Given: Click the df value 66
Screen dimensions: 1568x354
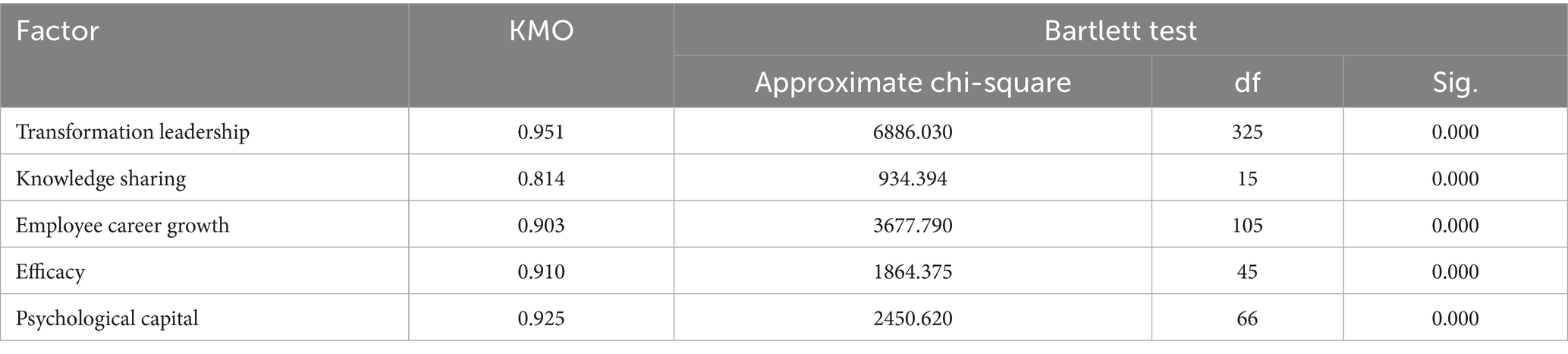Looking at the screenshot, I should pos(1247,318).
